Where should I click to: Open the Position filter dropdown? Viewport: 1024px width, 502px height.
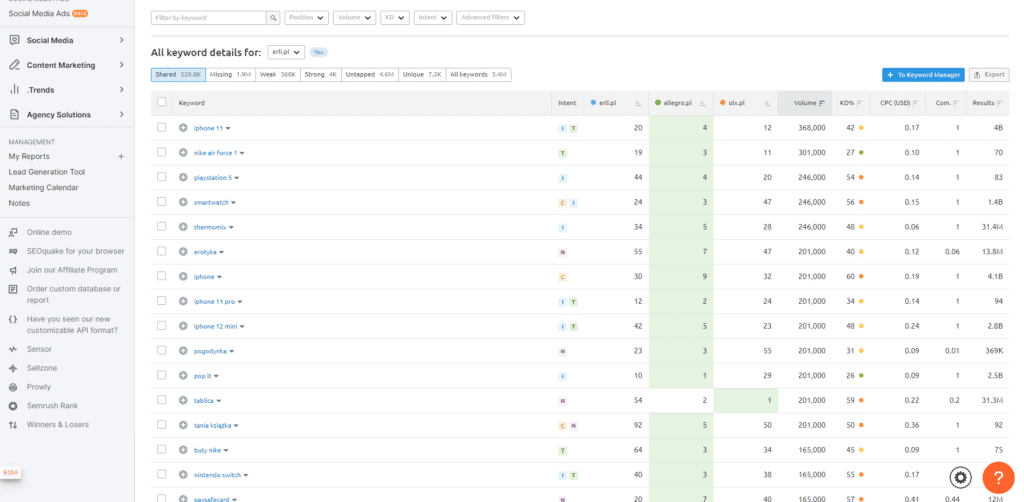306,18
